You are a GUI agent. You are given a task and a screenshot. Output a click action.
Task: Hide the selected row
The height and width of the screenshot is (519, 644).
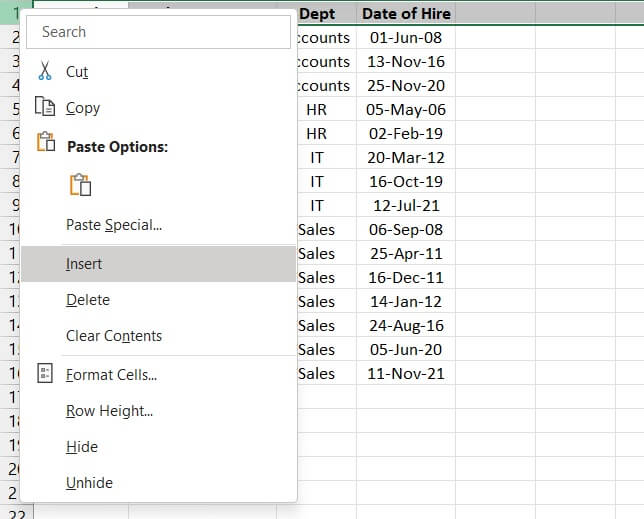82,447
